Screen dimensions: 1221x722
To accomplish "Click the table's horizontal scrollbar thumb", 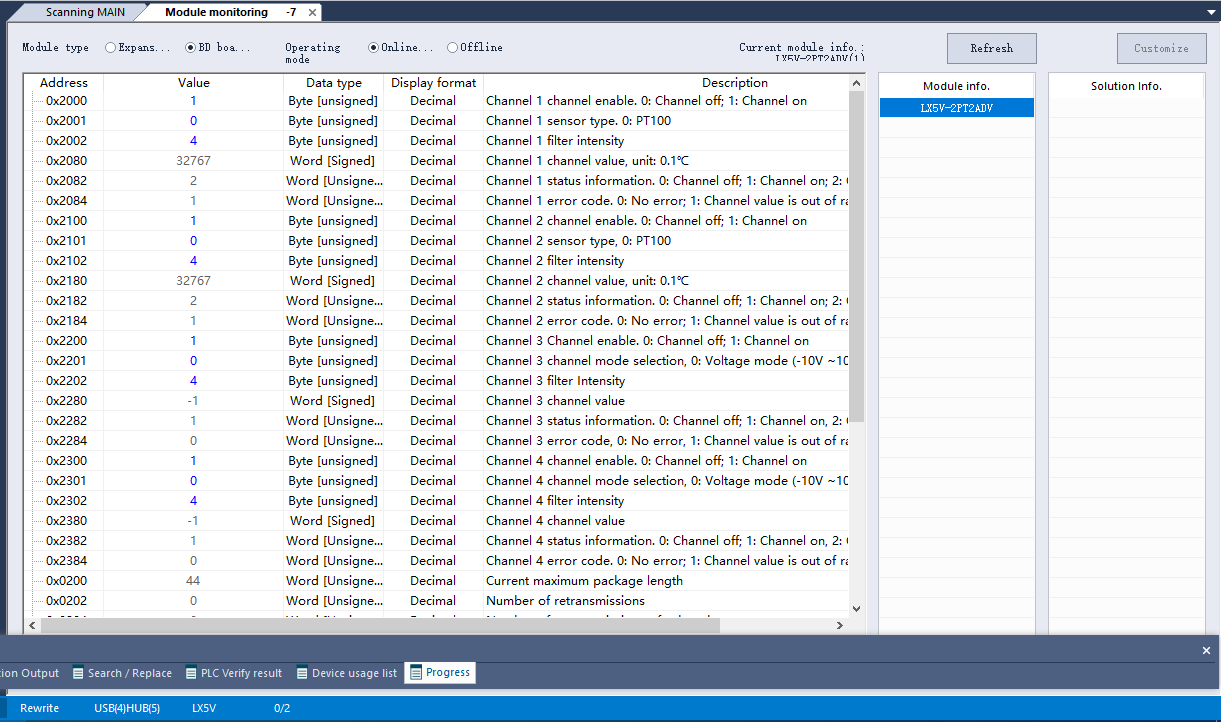I will click(379, 625).
